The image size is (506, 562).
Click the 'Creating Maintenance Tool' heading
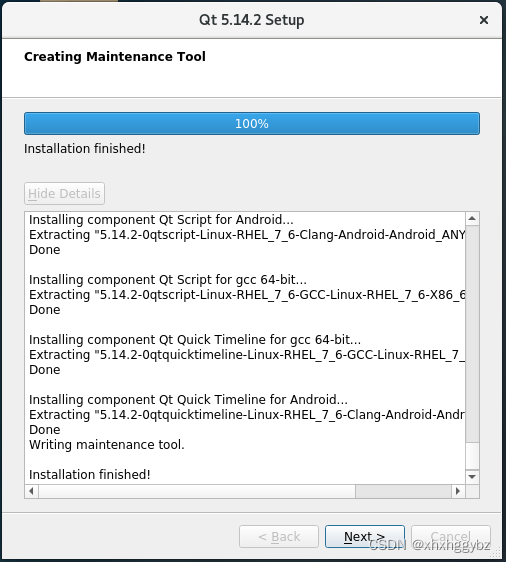115,57
